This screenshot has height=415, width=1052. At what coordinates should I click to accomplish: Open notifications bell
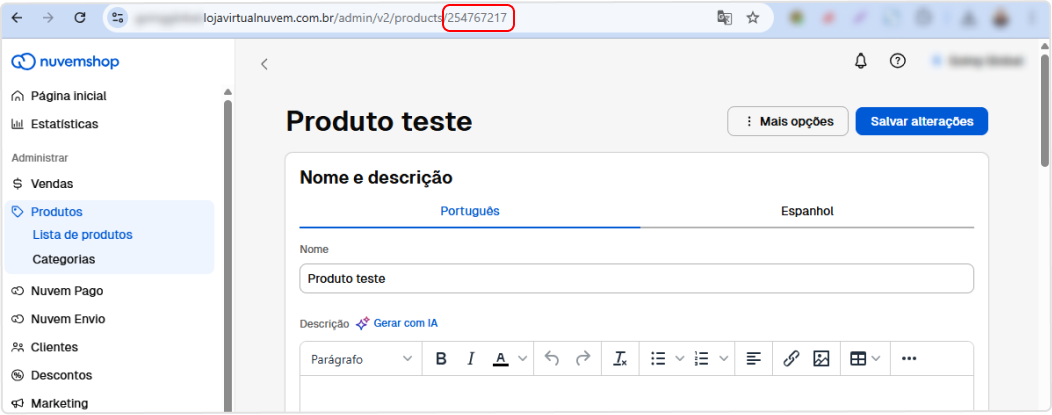click(x=860, y=61)
